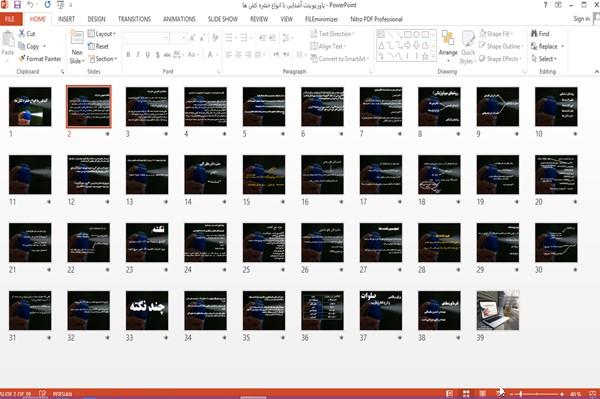Click the Cut scissors icon

tap(22, 33)
